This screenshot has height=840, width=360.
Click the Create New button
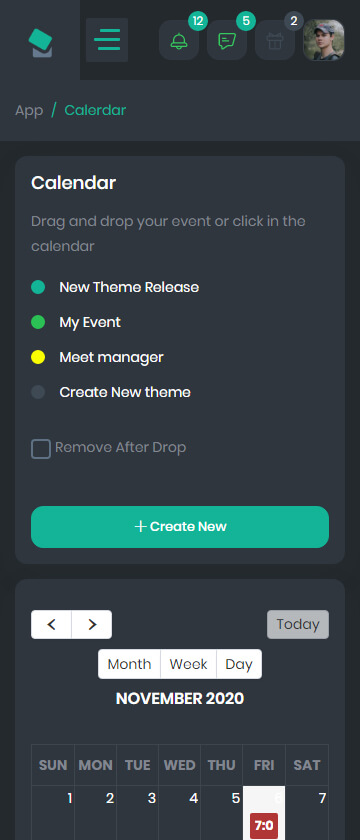[180, 527]
